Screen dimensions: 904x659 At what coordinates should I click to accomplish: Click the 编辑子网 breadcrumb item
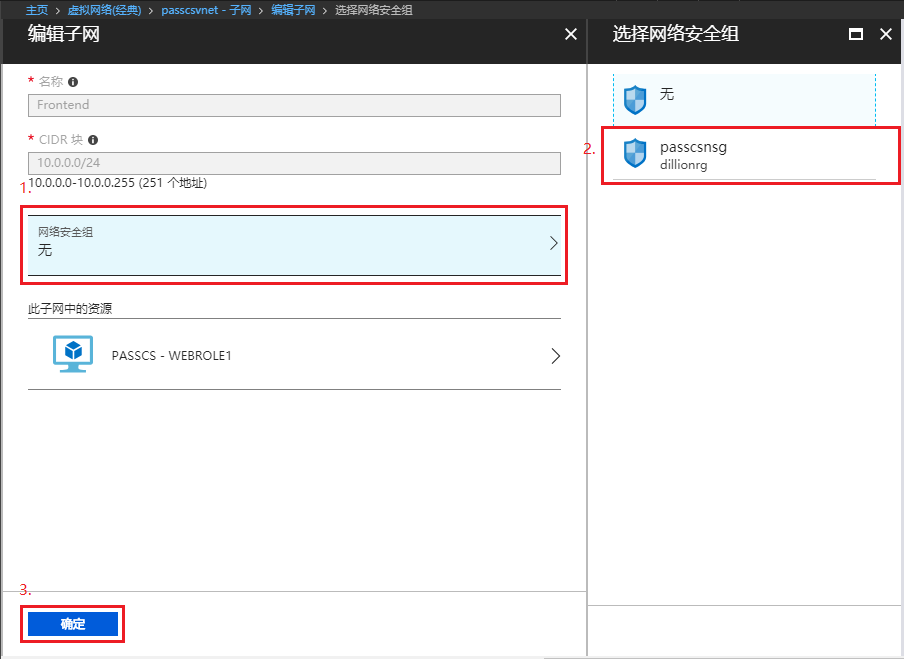293,10
